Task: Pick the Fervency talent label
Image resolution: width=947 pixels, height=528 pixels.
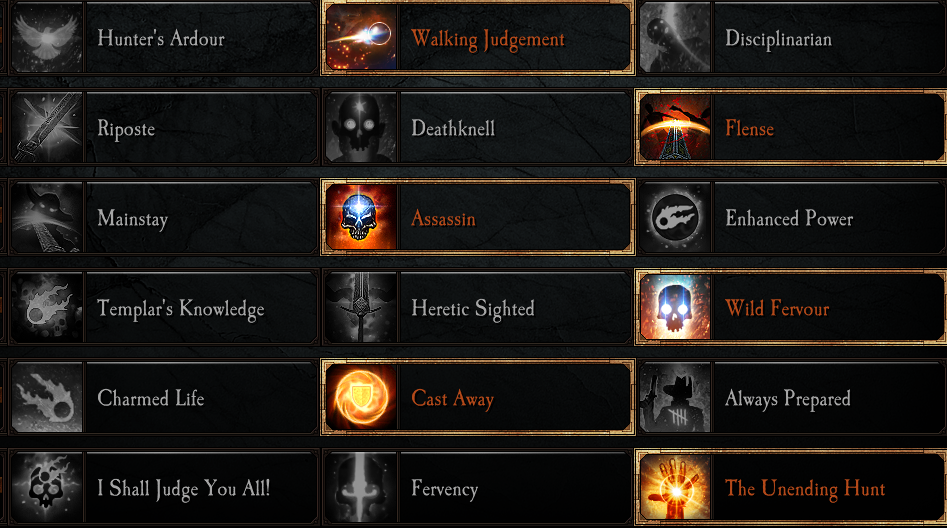Action: click(445, 488)
